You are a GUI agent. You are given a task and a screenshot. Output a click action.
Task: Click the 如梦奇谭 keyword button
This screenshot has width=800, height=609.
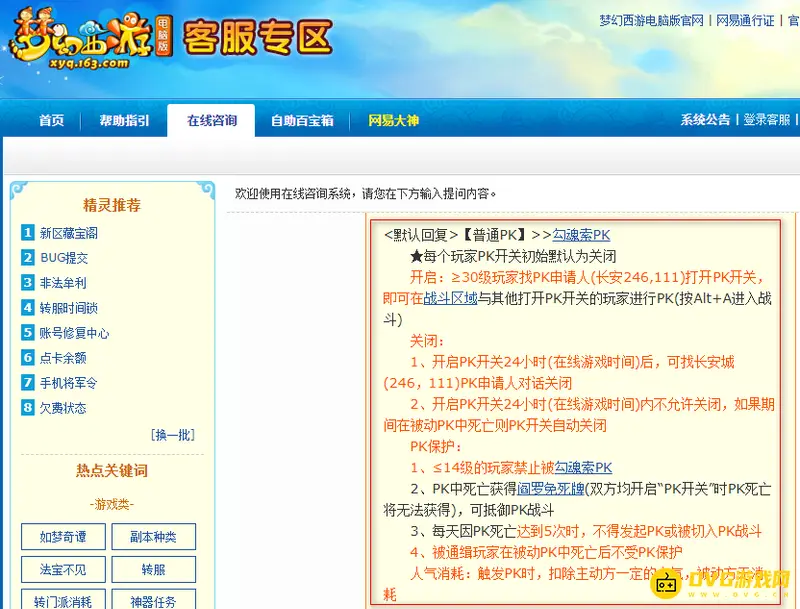pyautogui.click(x=63, y=537)
